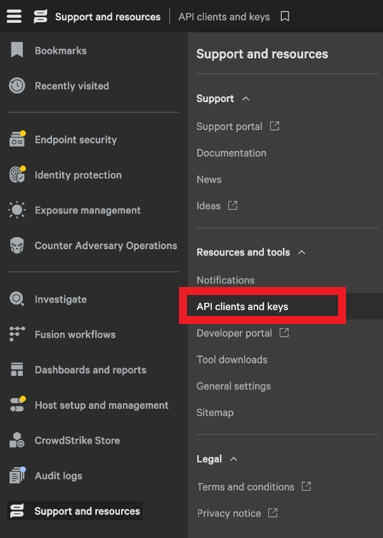This screenshot has height=538, width=383.
Task: Bookmark the API clients and keys page
Action: [x=285, y=16]
